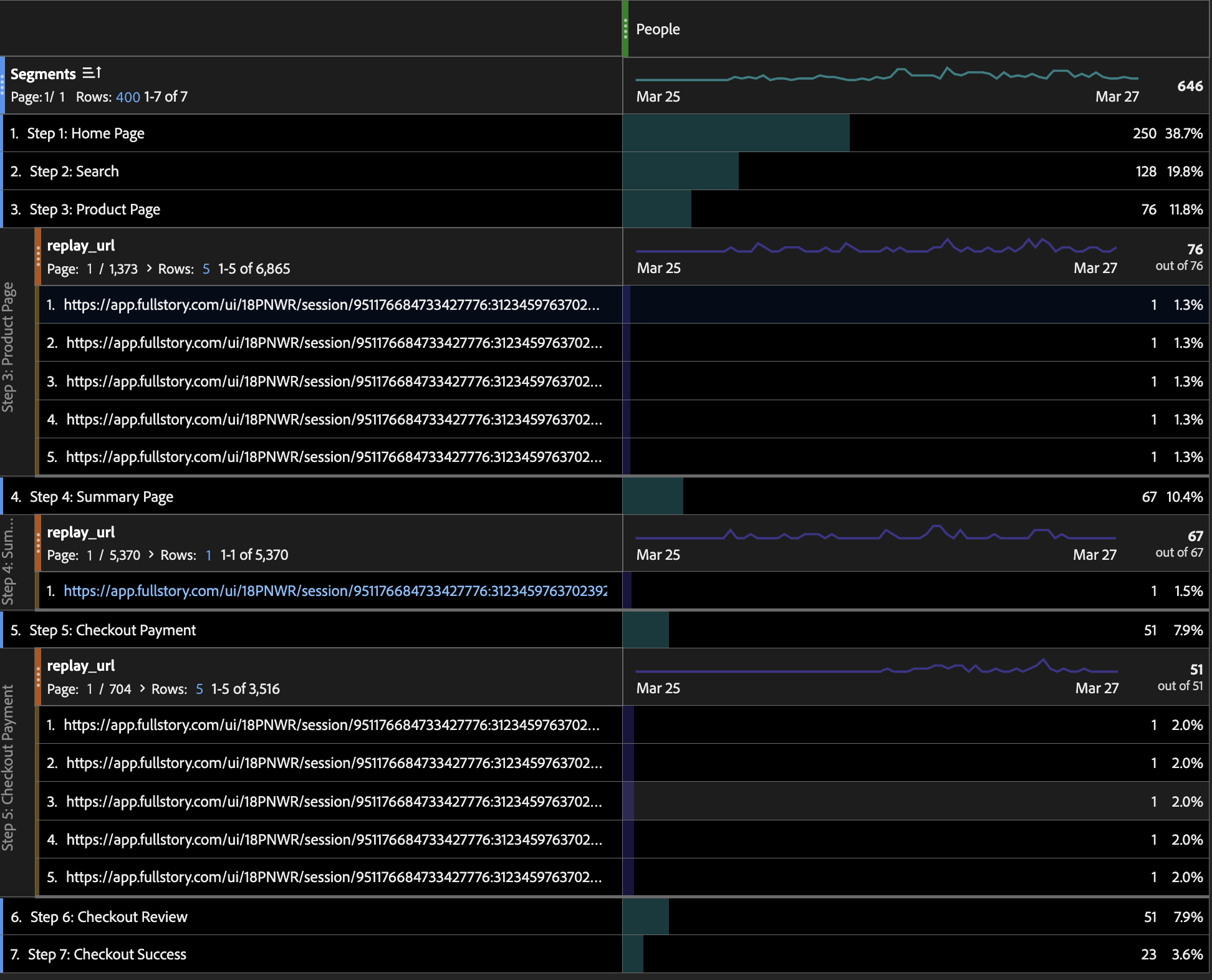The image size is (1212, 980).
Task: Select row Step 1: Home Page
Action: [312, 133]
